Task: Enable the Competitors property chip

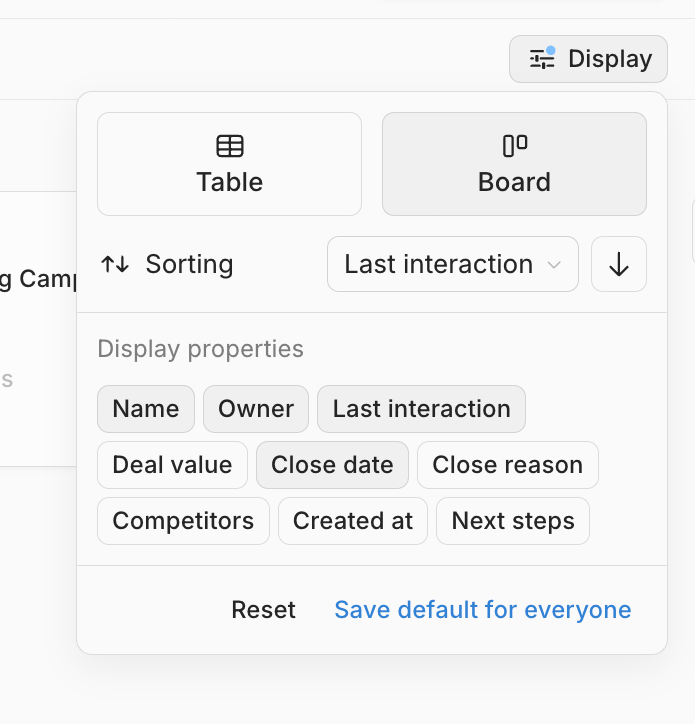Action: pyautogui.click(x=183, y=521)
